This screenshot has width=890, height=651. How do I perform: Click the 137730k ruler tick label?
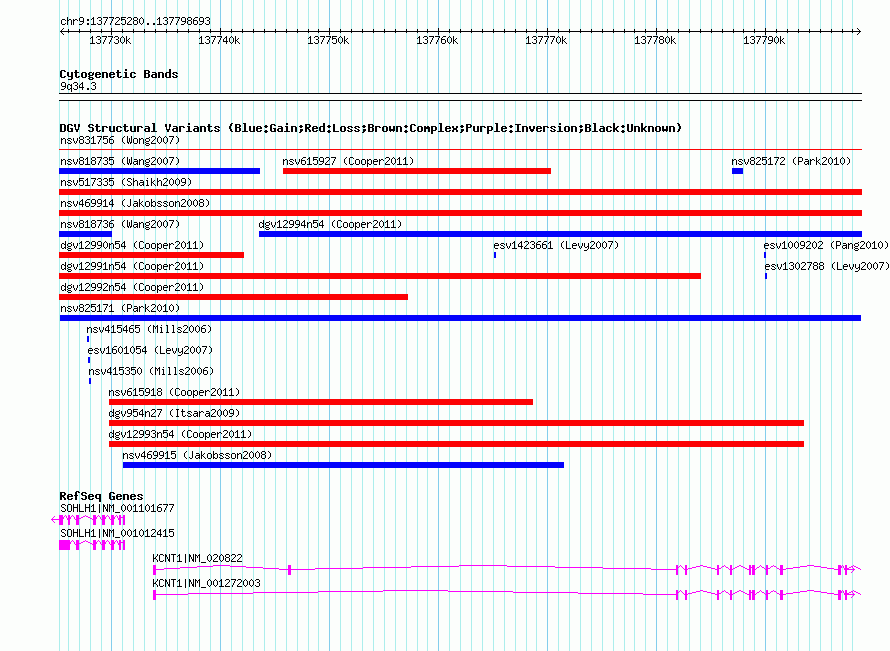pos(110,40)
